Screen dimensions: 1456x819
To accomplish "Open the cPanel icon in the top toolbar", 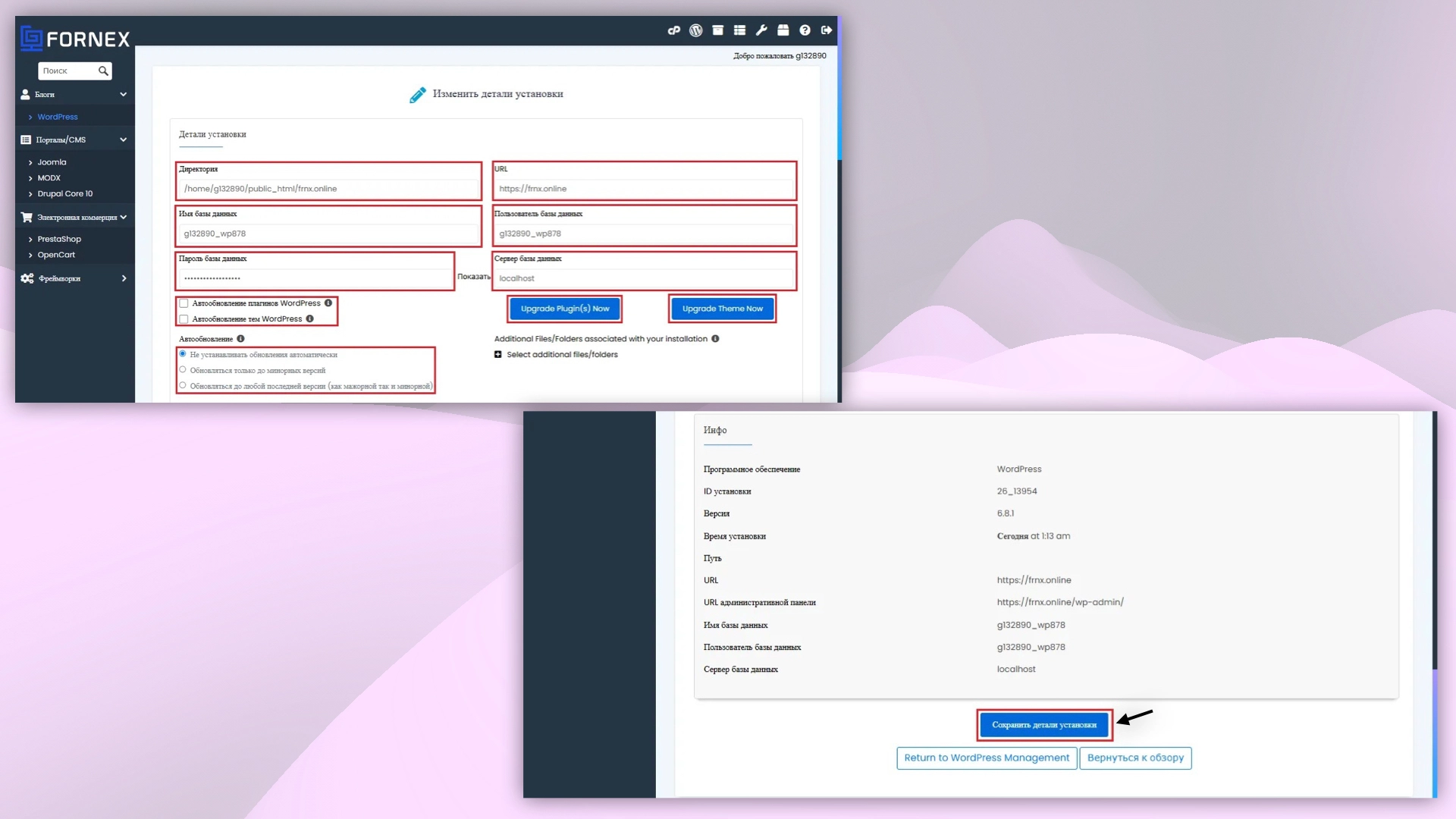I will coord(673,30).
